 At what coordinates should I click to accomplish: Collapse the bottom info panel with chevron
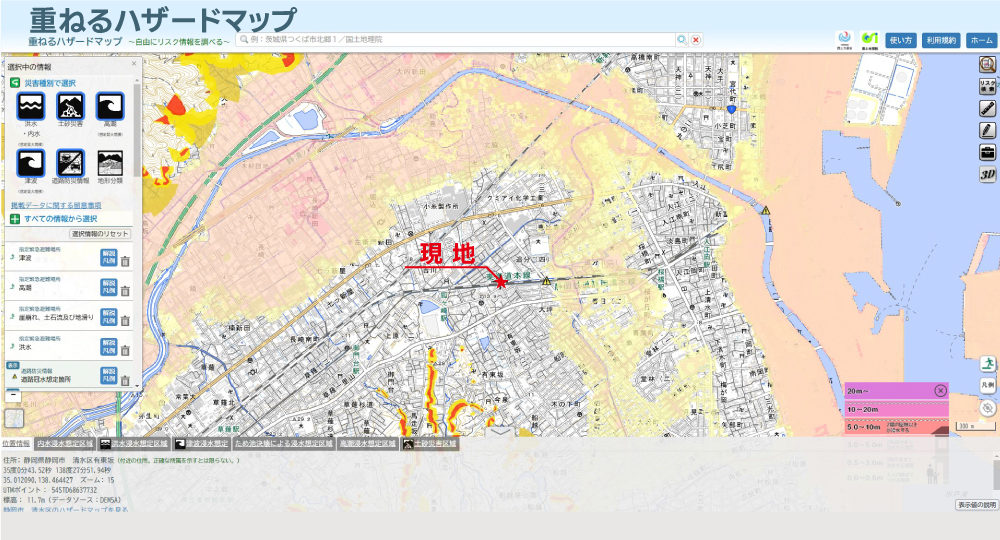499,432
